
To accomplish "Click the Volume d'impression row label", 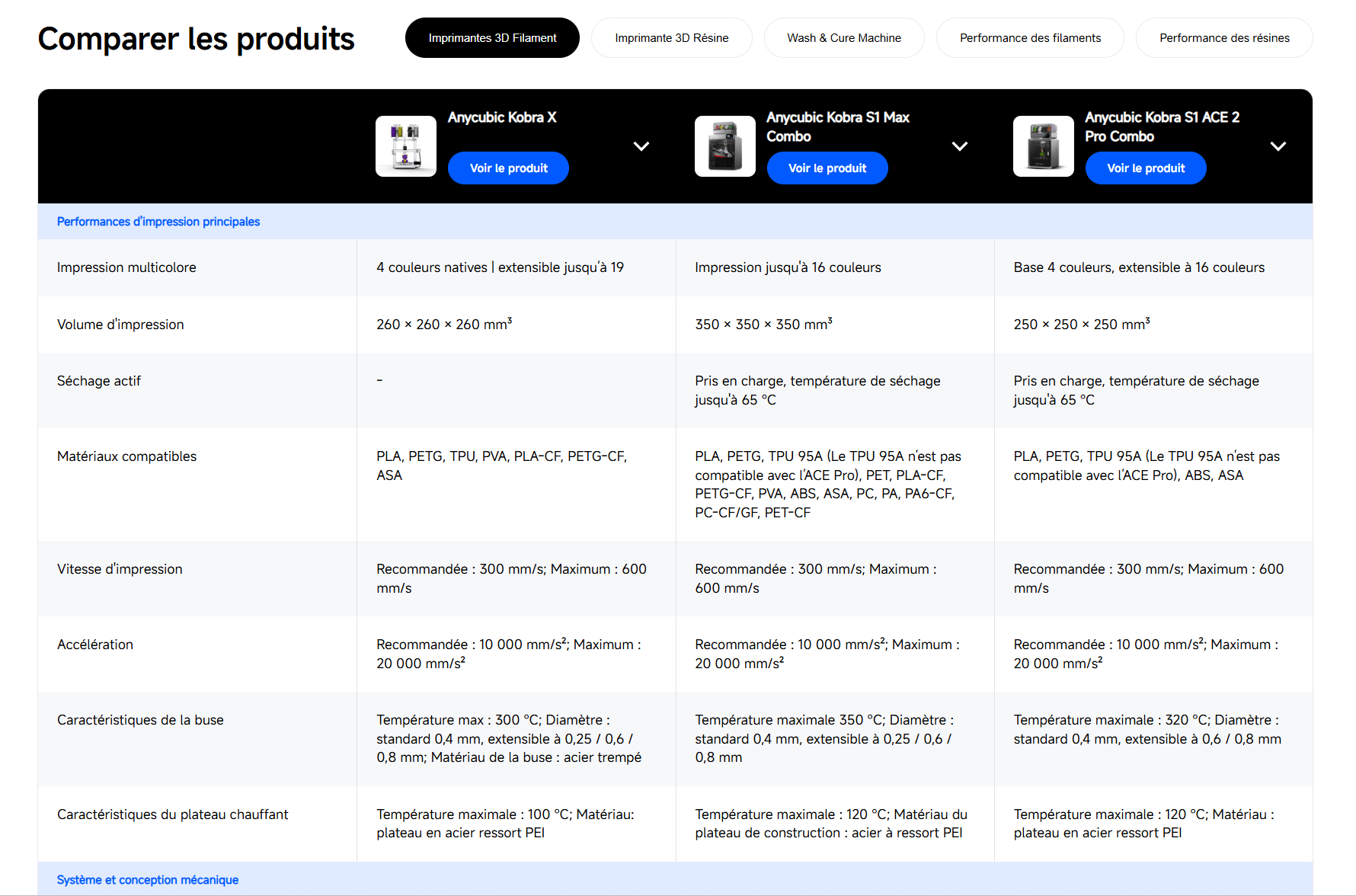I will [120, 325].
